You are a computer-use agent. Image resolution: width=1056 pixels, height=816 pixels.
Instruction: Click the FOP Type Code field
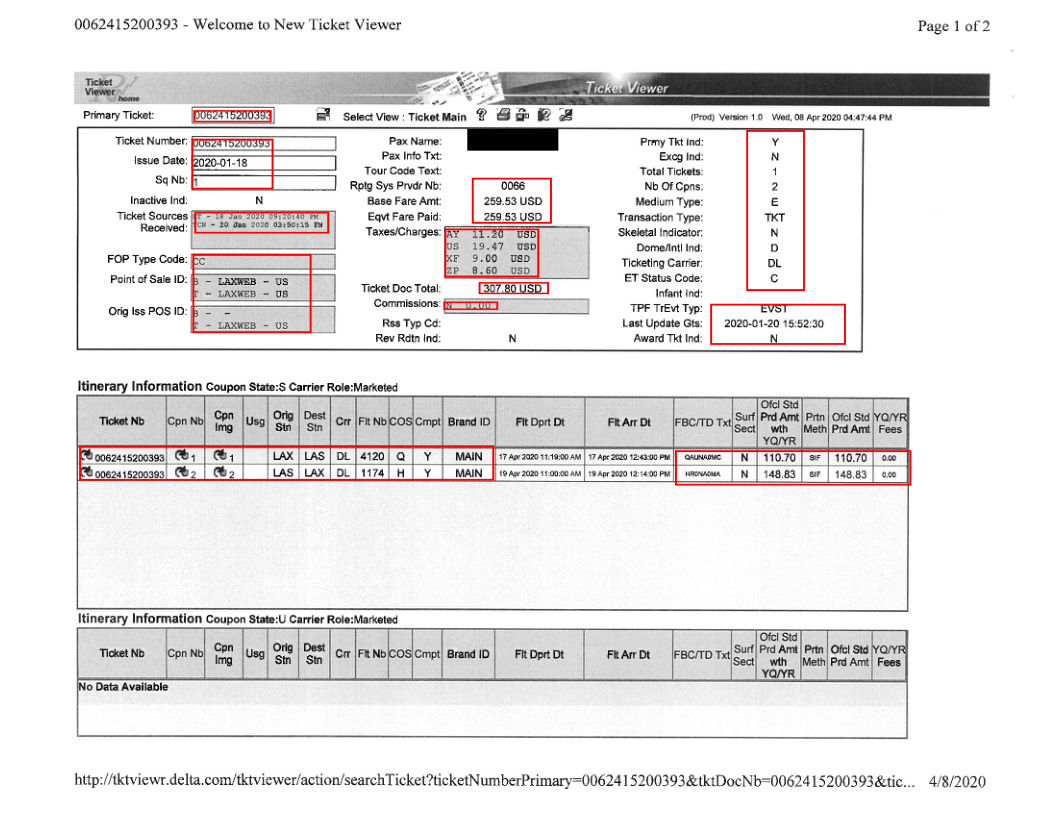[x=250, y=260]
